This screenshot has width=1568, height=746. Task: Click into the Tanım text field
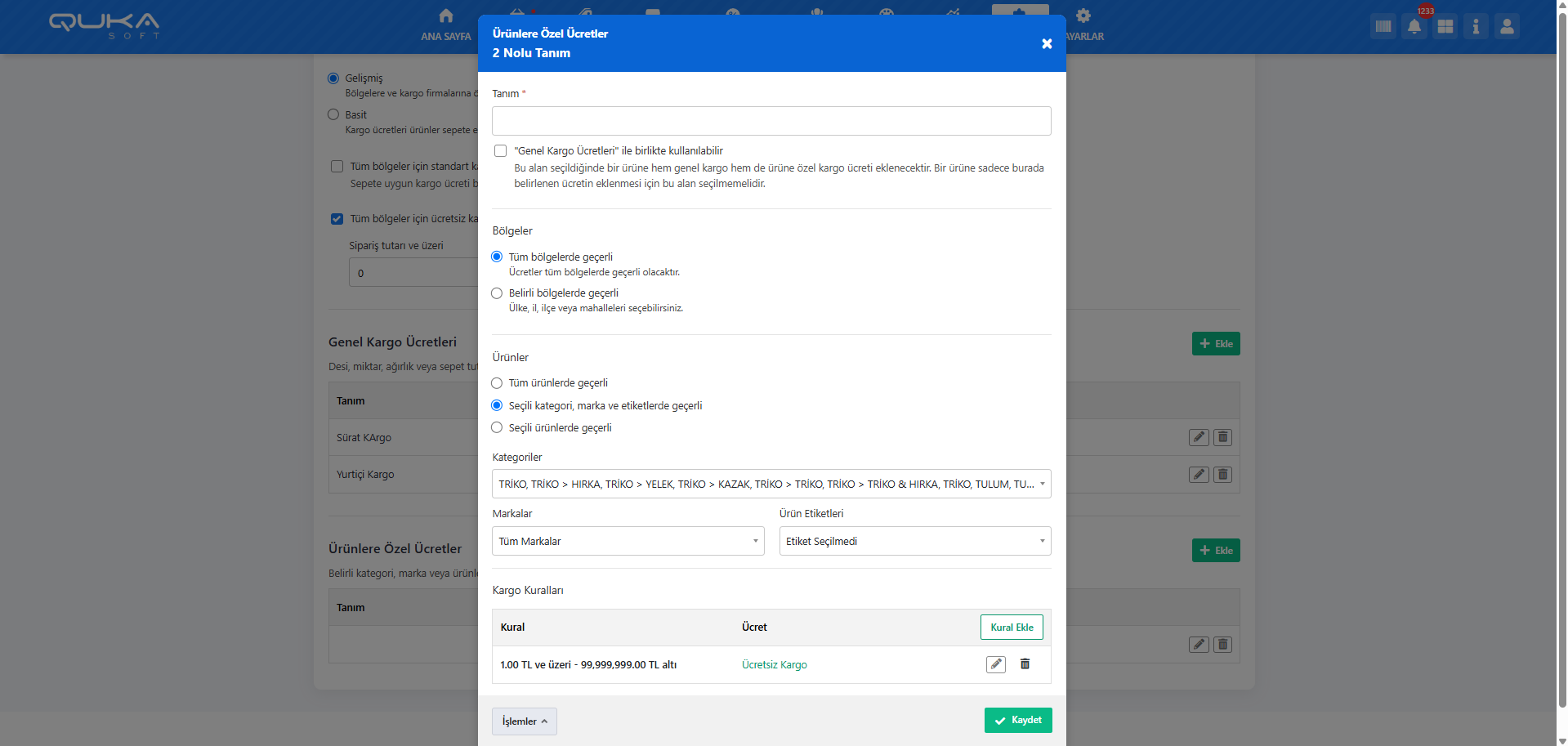(771, 121)
